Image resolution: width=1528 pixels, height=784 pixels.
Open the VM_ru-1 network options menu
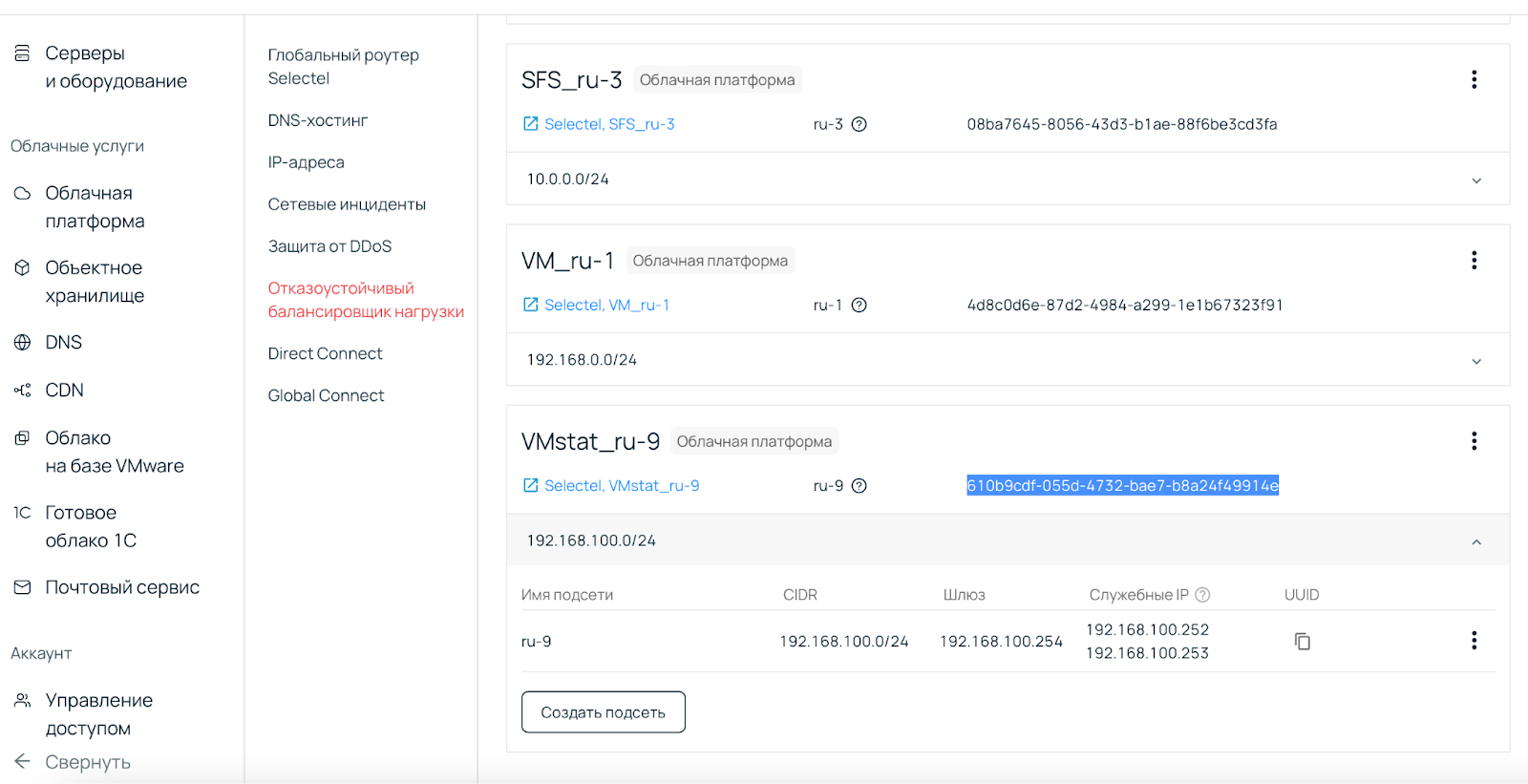click(1475, 260)
